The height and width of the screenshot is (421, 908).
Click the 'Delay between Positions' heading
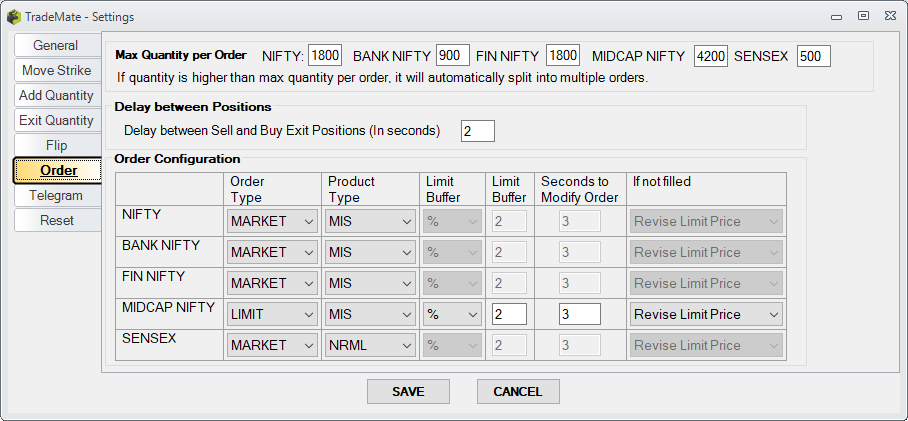pos(193,107)
